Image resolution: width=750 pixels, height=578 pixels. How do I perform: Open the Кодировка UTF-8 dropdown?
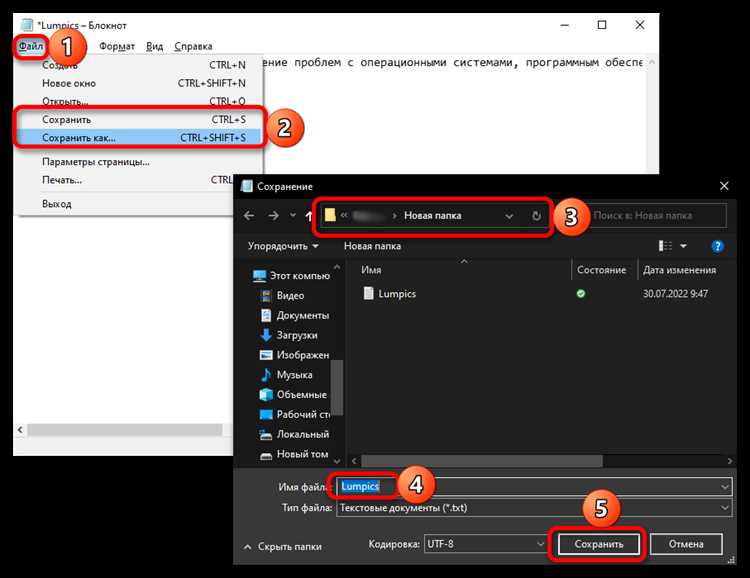pos(485,545)
